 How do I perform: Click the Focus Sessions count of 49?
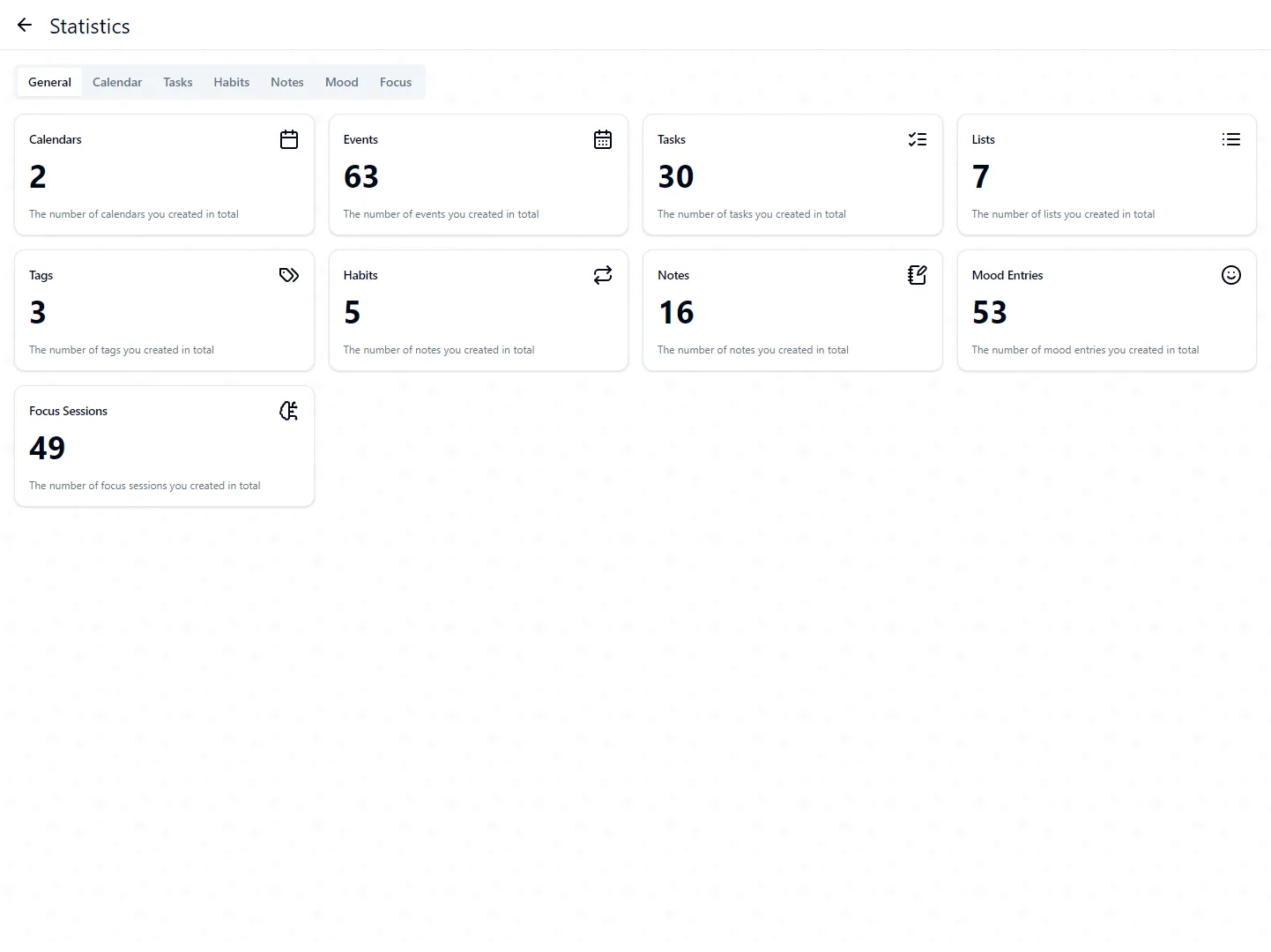click(x=48, y=449)
